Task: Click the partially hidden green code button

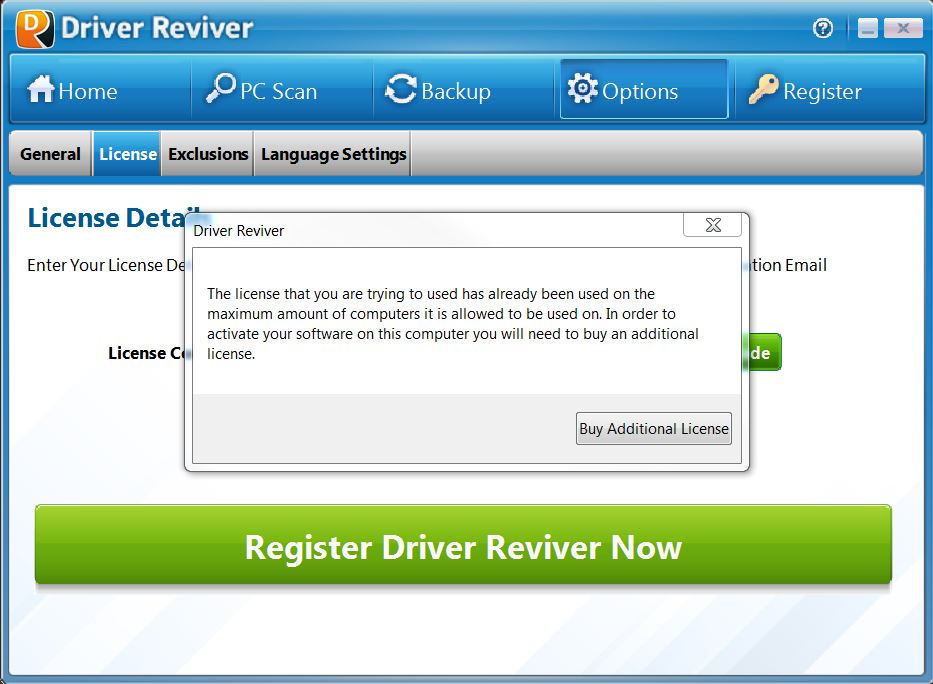Action: coord(763,352)
